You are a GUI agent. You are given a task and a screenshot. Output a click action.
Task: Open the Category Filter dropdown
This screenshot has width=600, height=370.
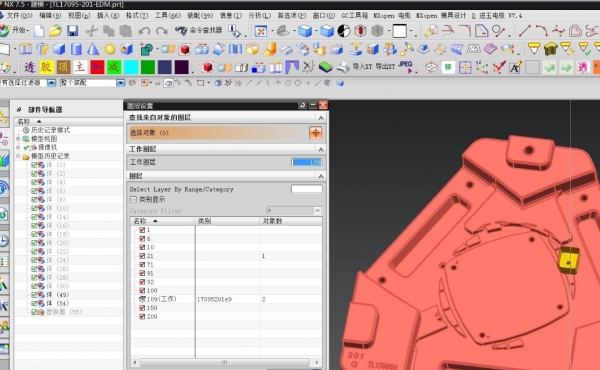(x=317, y=210)
